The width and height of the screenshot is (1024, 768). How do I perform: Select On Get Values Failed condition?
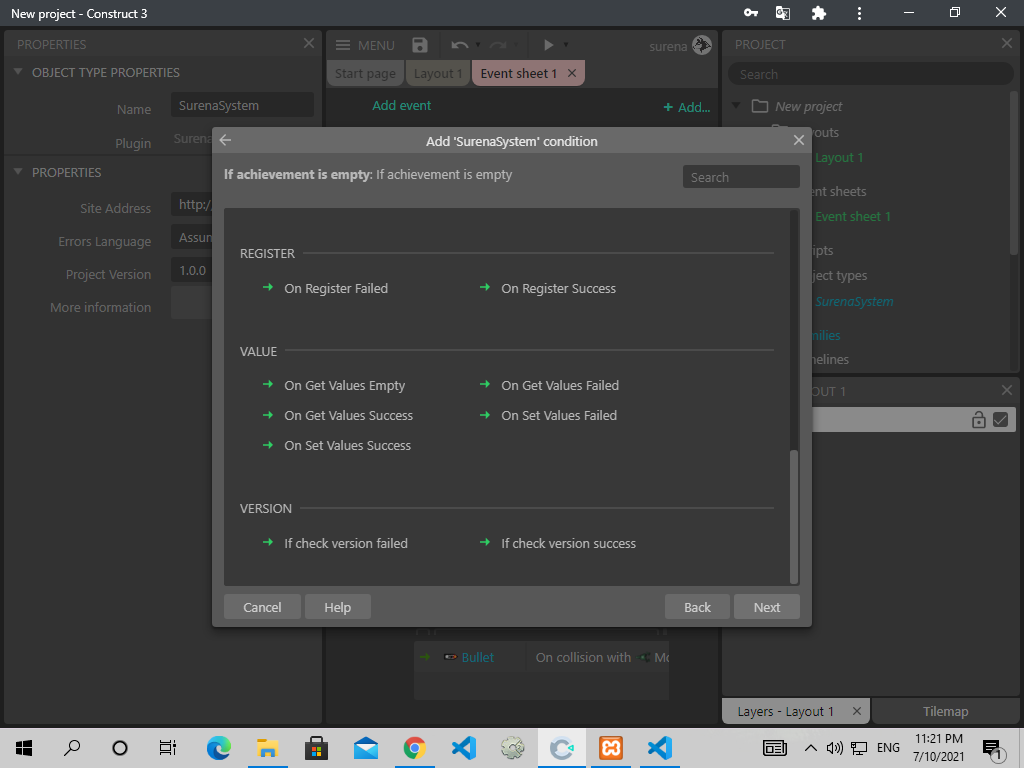point(560,385)
